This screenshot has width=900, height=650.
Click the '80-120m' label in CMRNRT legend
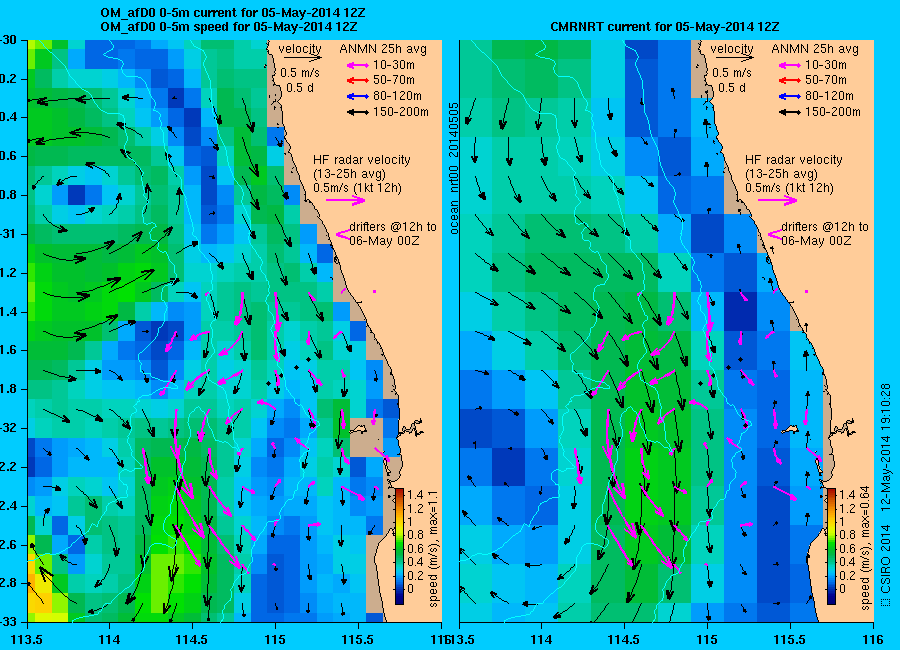pos(829,96)
